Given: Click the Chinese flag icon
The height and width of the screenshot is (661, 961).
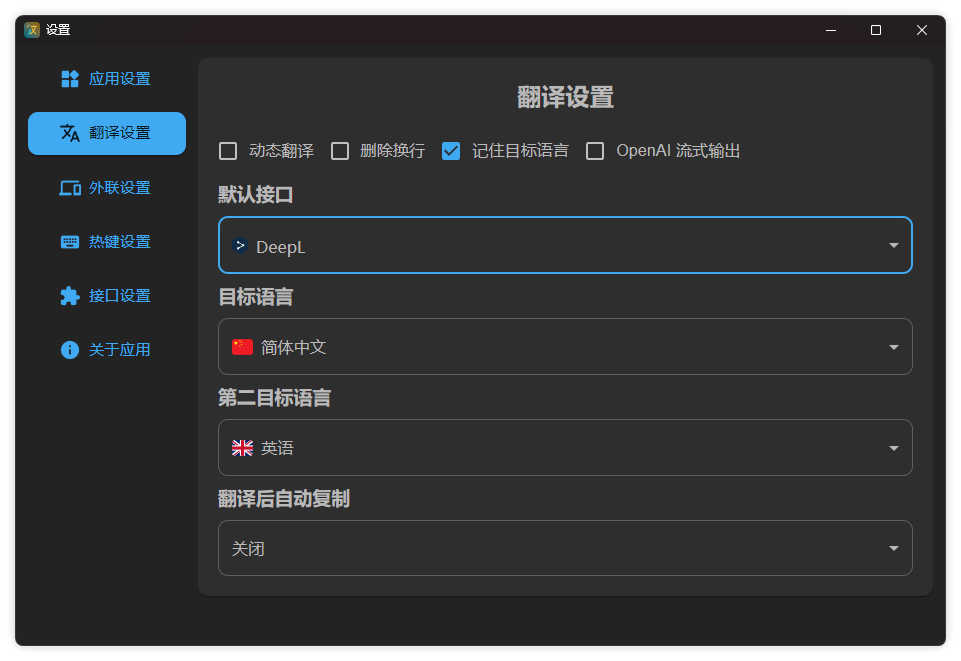Looking at the screenshot, I should point(242,347).
